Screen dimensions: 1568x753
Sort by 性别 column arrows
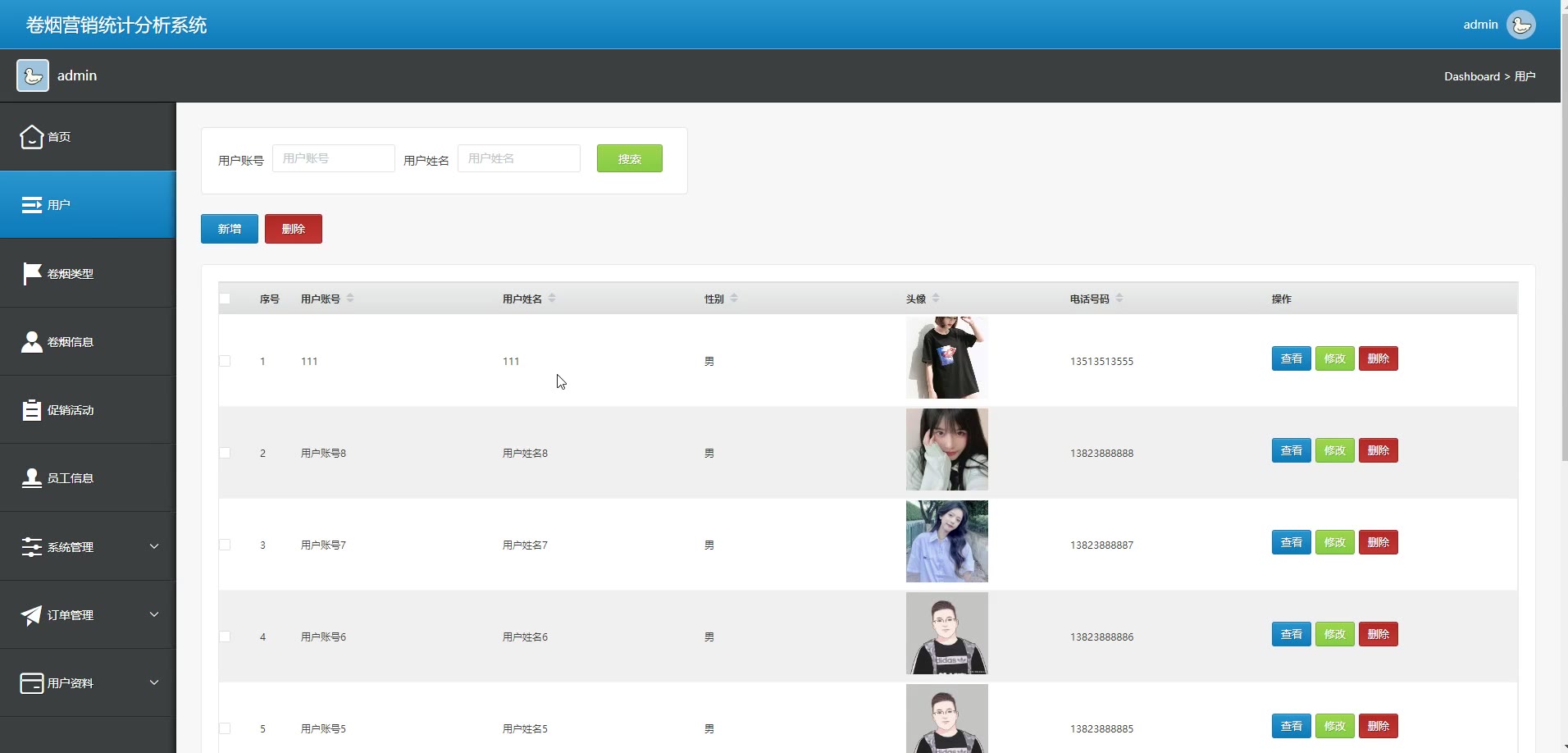coord(734,299)
